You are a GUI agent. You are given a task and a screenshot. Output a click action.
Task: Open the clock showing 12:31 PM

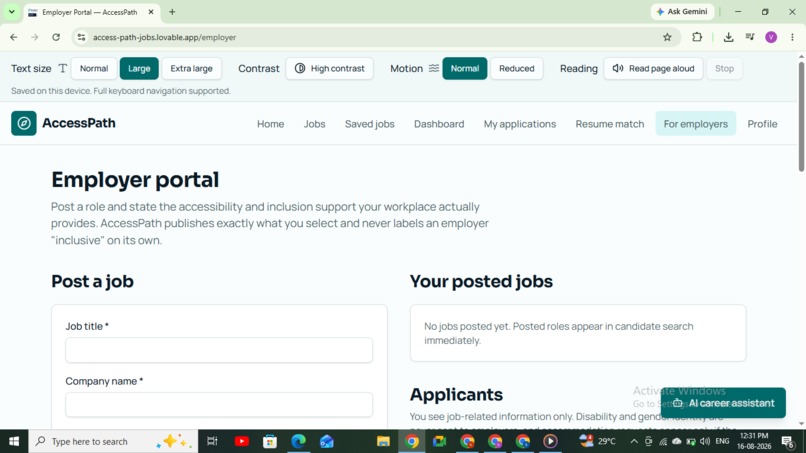(x=754, y=441)
